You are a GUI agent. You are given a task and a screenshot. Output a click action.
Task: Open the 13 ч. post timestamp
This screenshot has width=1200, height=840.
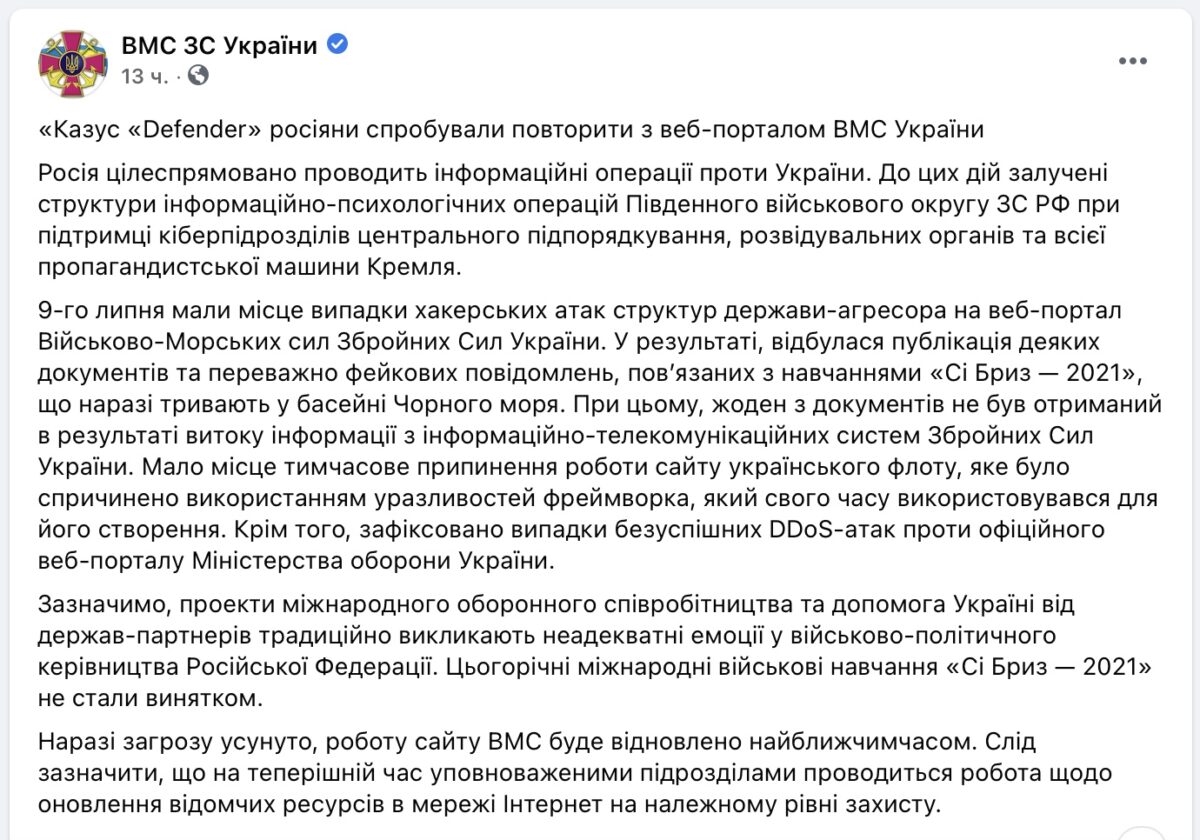(145, 76)
